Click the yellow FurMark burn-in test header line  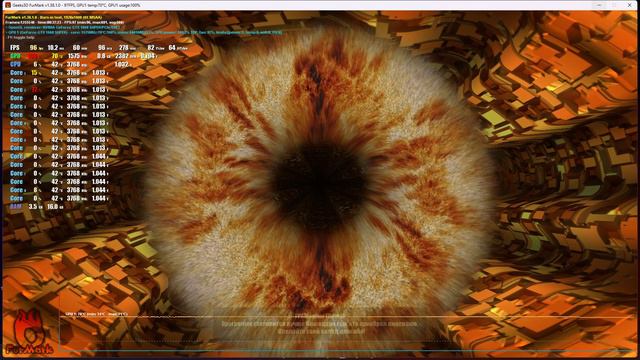coord(54,18)
